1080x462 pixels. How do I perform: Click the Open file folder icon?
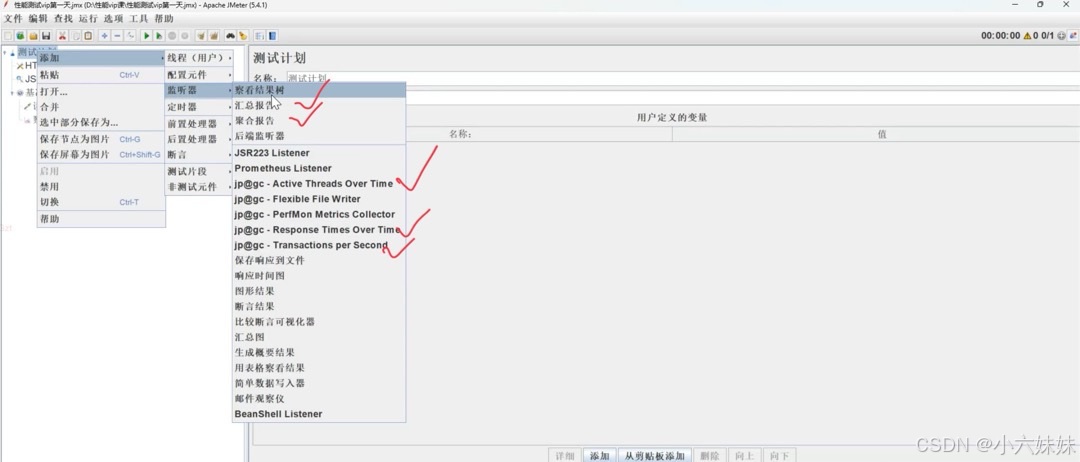[32, 35]
